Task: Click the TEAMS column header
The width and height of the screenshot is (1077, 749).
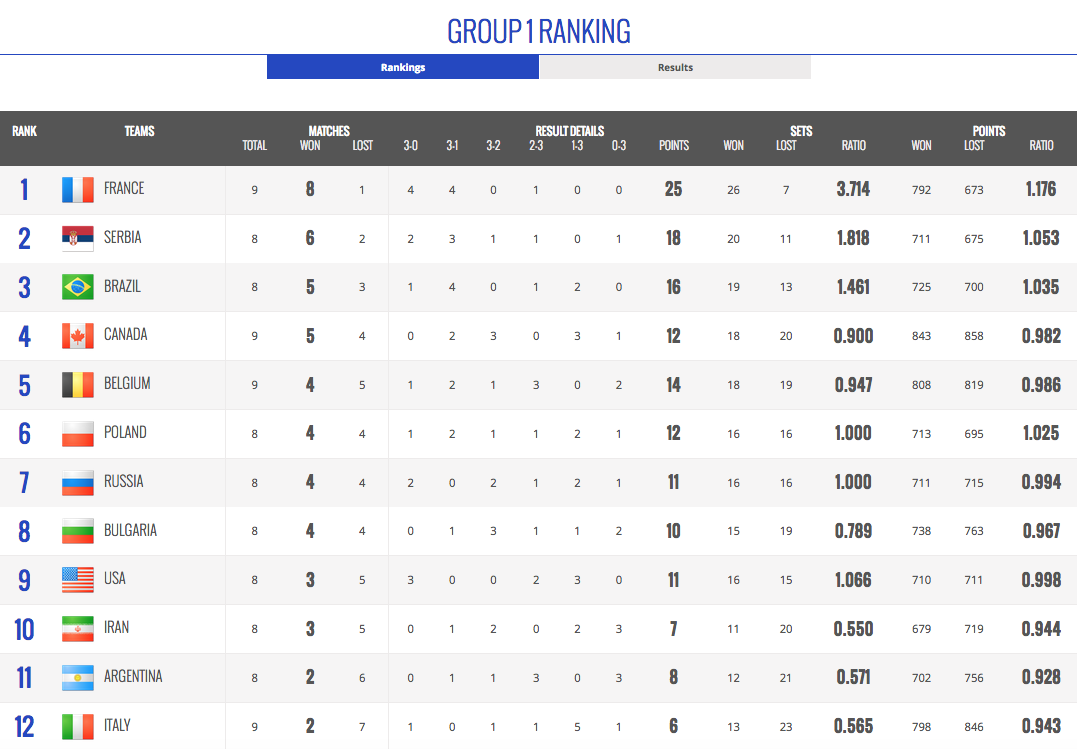Action: coord(139,131)
